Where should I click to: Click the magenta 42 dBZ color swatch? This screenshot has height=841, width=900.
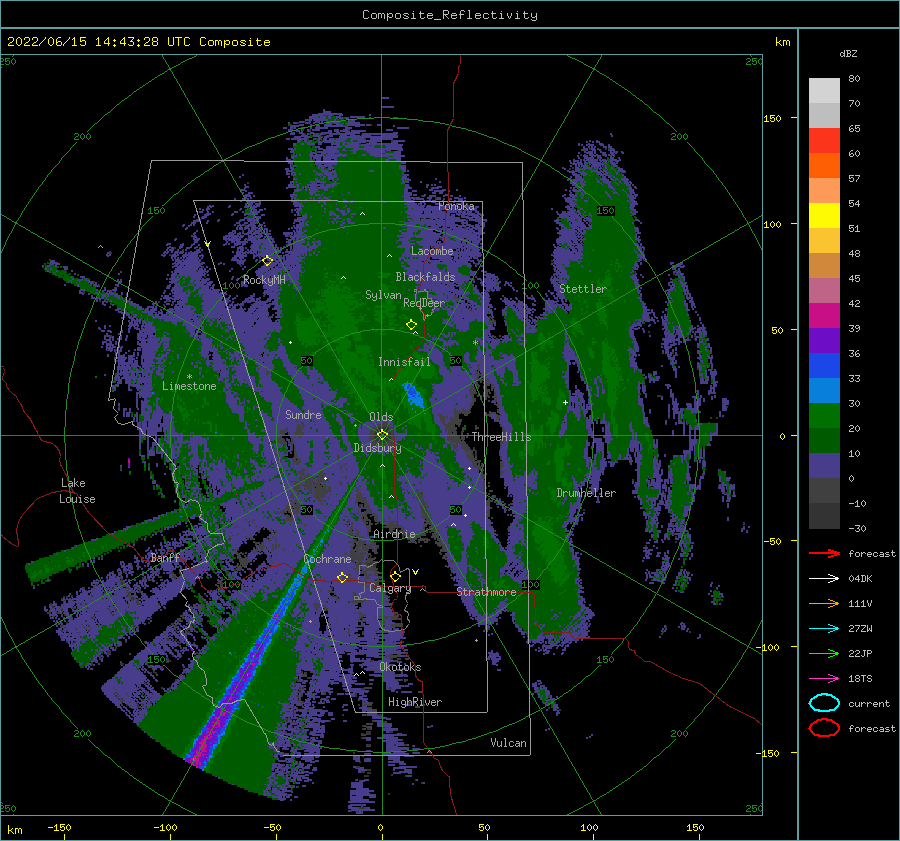(824, 315)
